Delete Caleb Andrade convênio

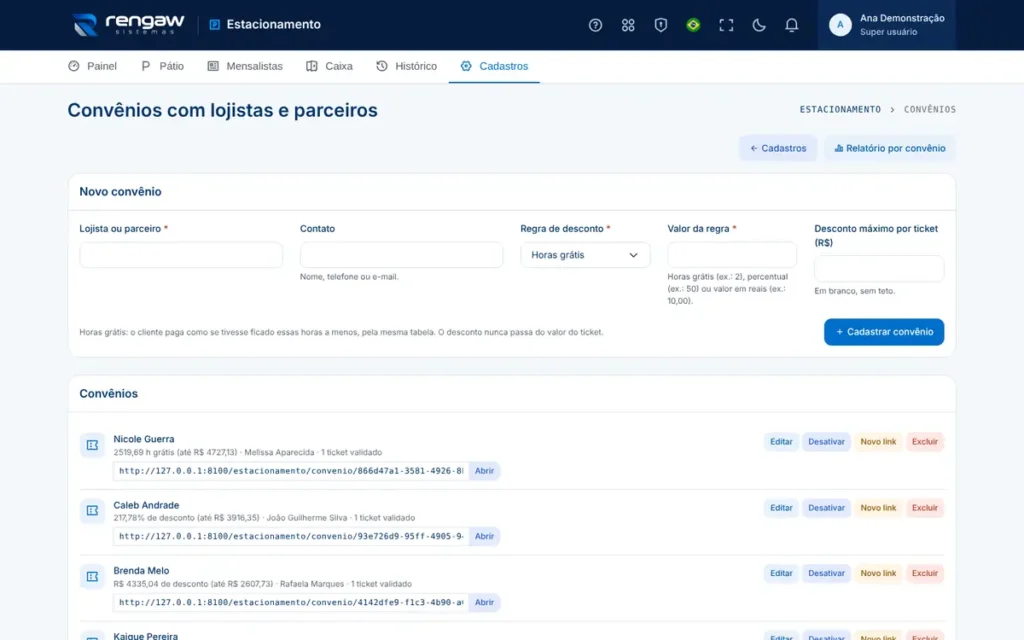[x=925, y=507]
